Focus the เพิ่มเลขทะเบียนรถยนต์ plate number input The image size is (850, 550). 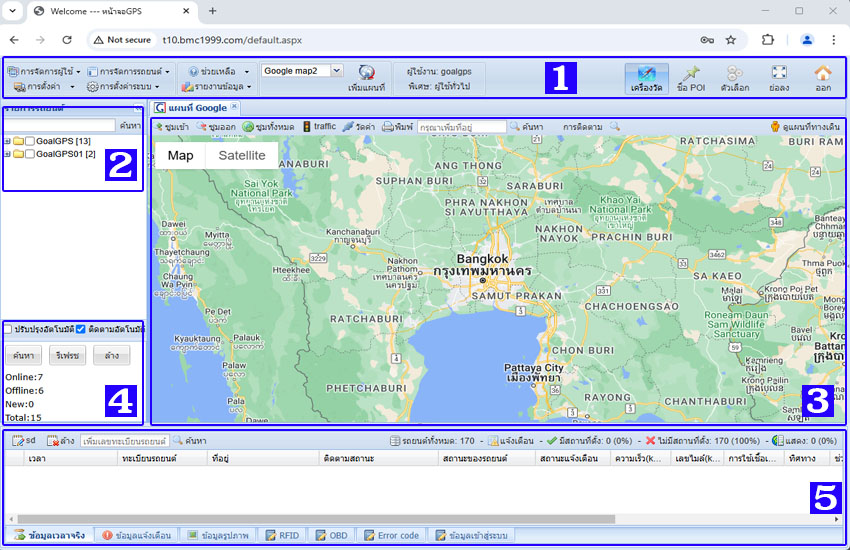click(125, 441)
